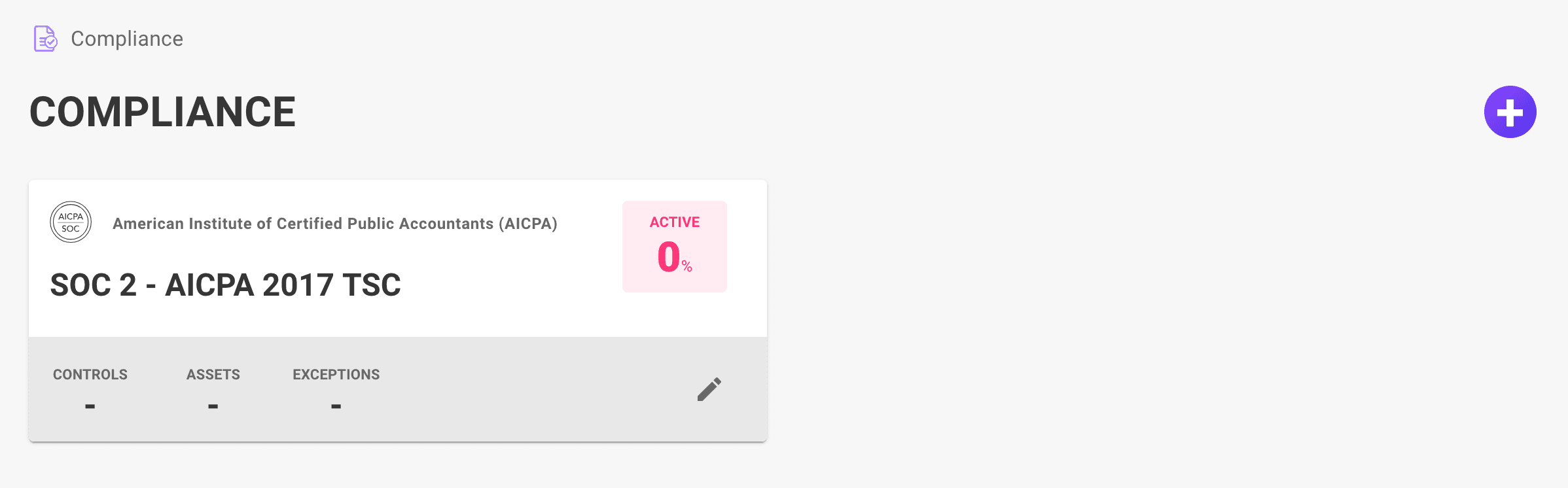Viewport: 1568px width, 488px height.
Task: Expand the CONTROLS stat to view details
Action: point(90,389)
